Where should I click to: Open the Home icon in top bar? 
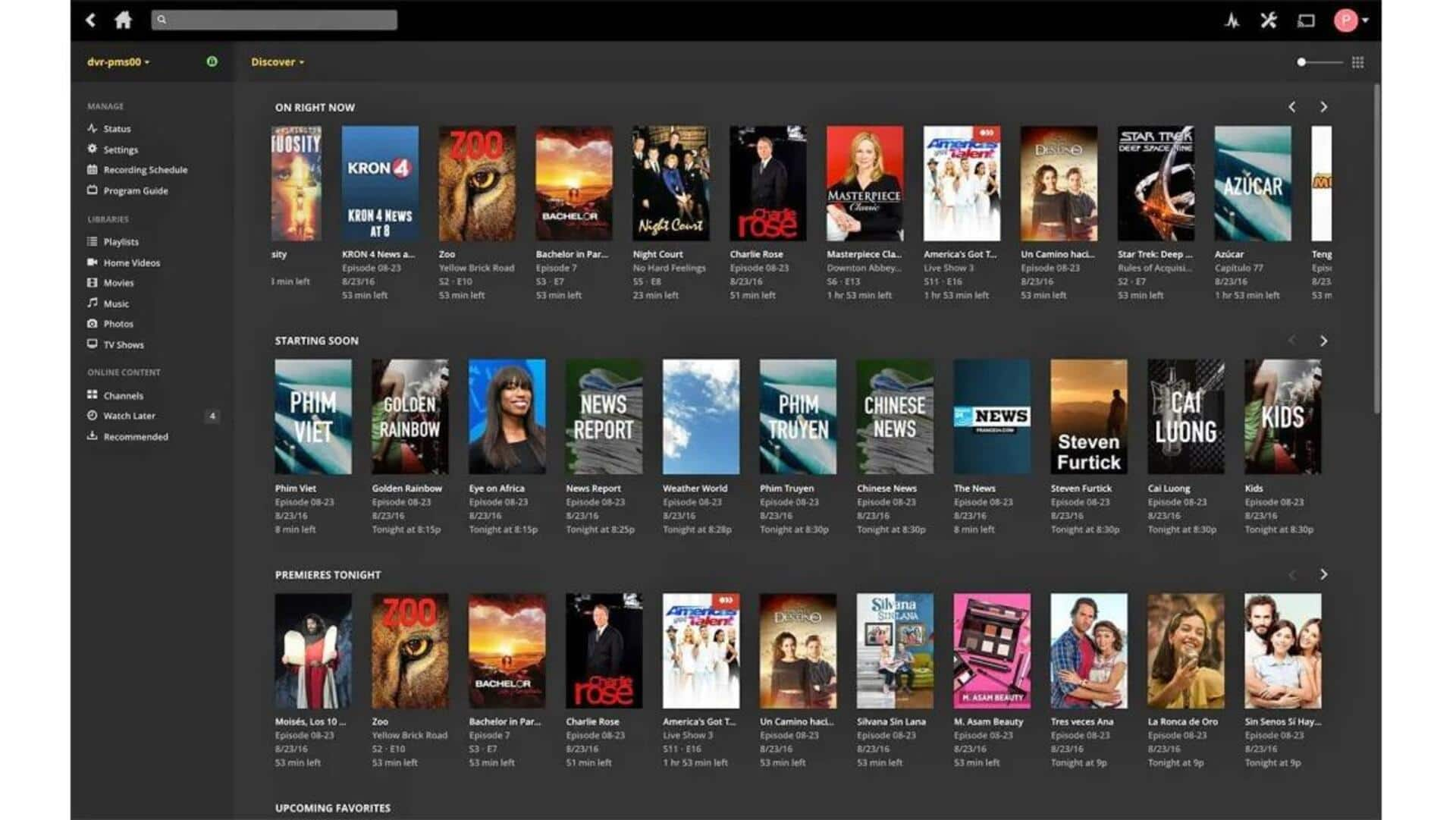[124, 20]
